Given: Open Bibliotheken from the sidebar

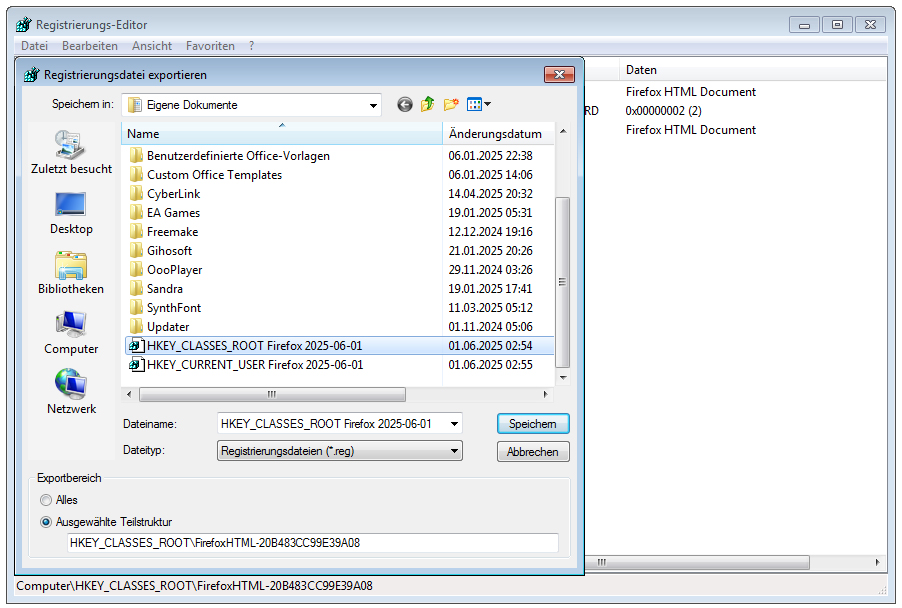Looking at the screenshot, I should 70,273.
